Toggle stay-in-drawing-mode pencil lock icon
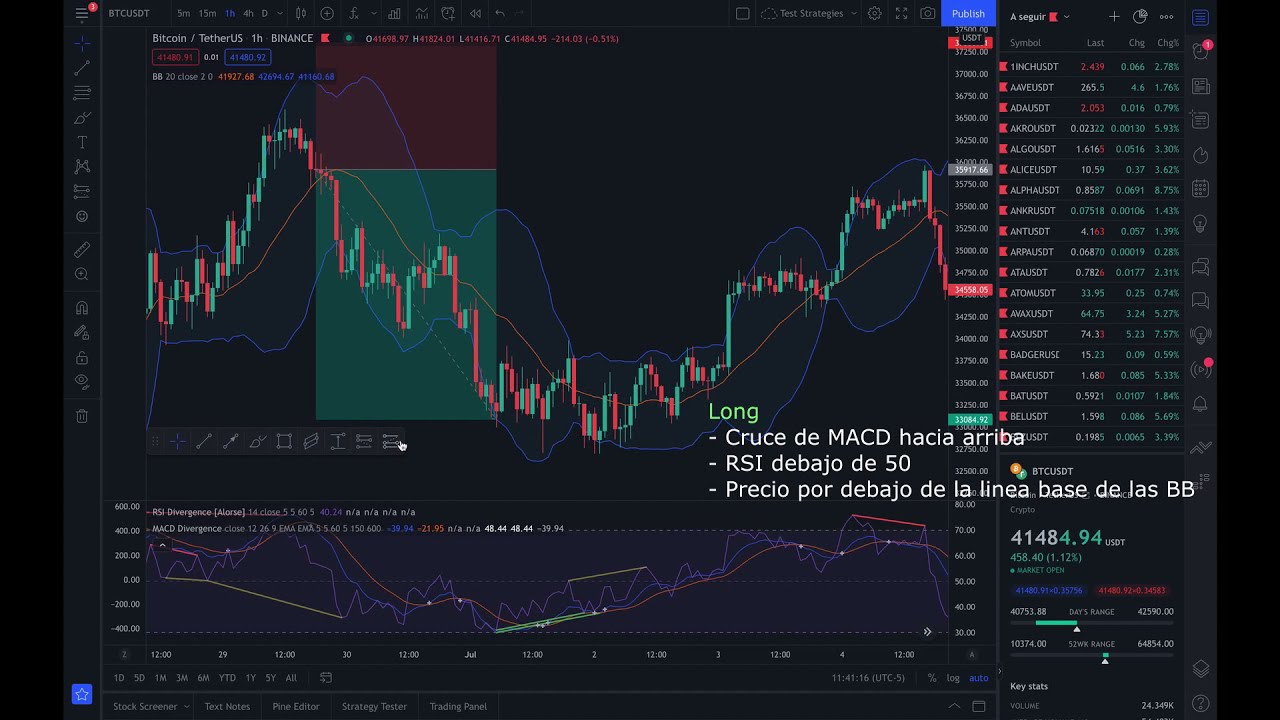1280x720 pixels. (x=82, y=333)
